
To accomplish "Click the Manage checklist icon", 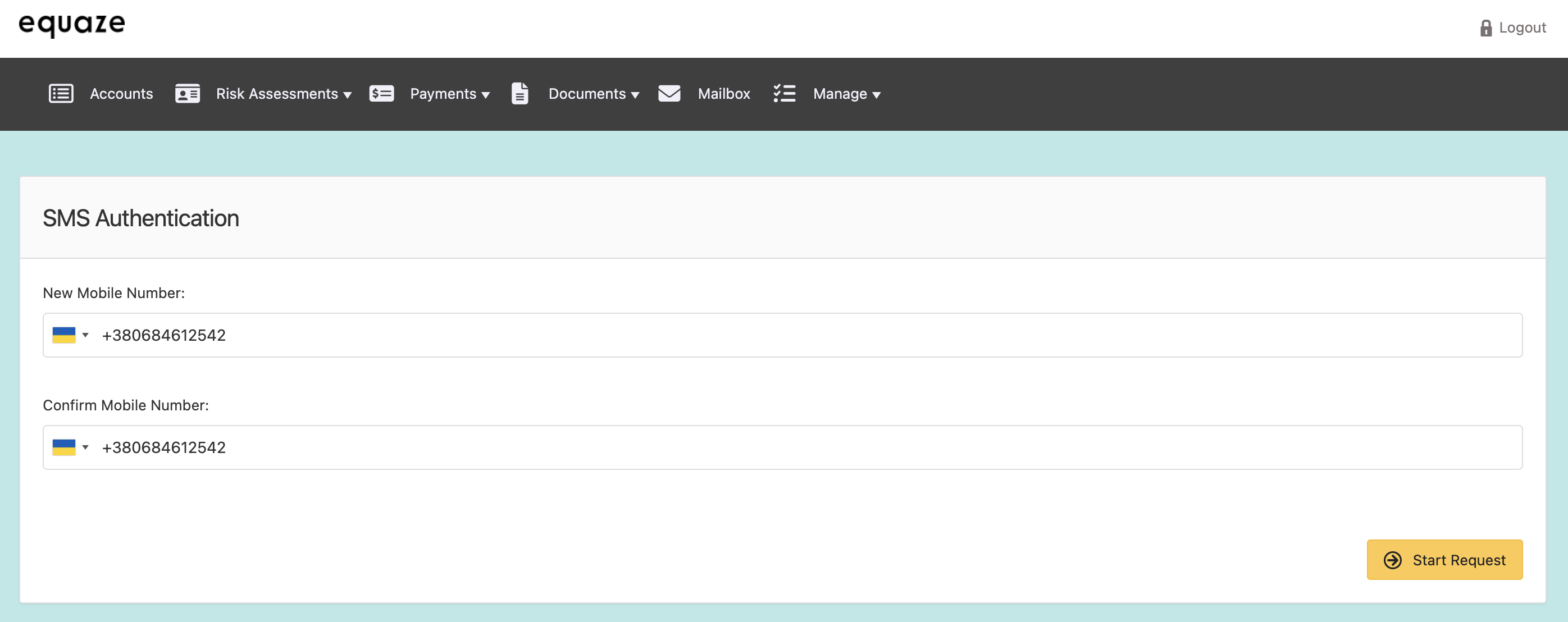I will tap(784, 94).
